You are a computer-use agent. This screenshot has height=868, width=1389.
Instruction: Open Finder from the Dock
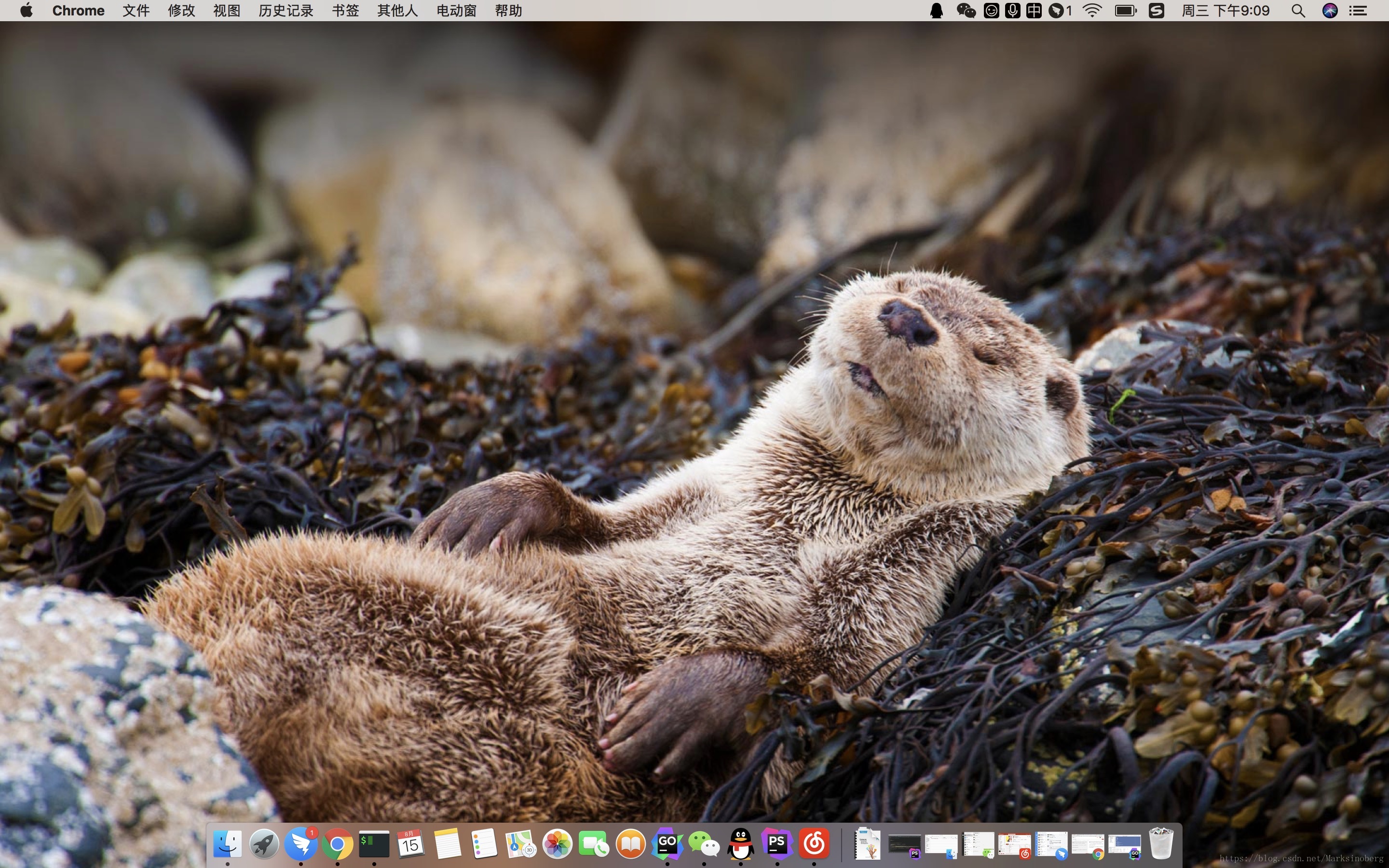(227, 844)
